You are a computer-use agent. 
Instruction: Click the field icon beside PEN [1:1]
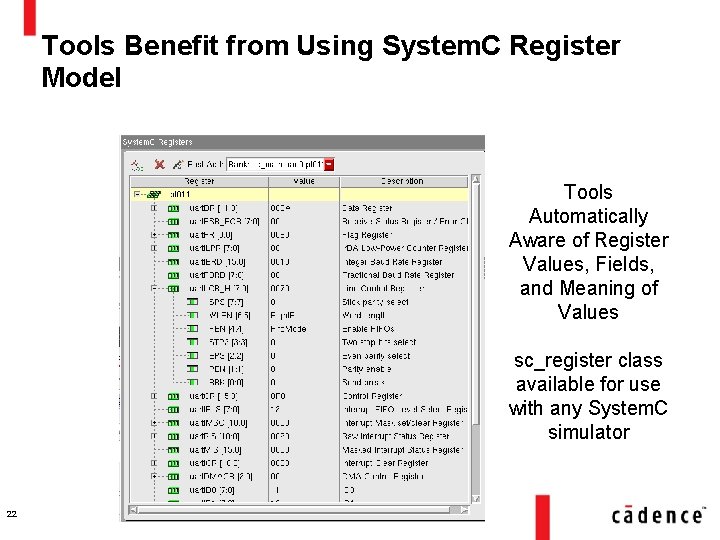193,369
